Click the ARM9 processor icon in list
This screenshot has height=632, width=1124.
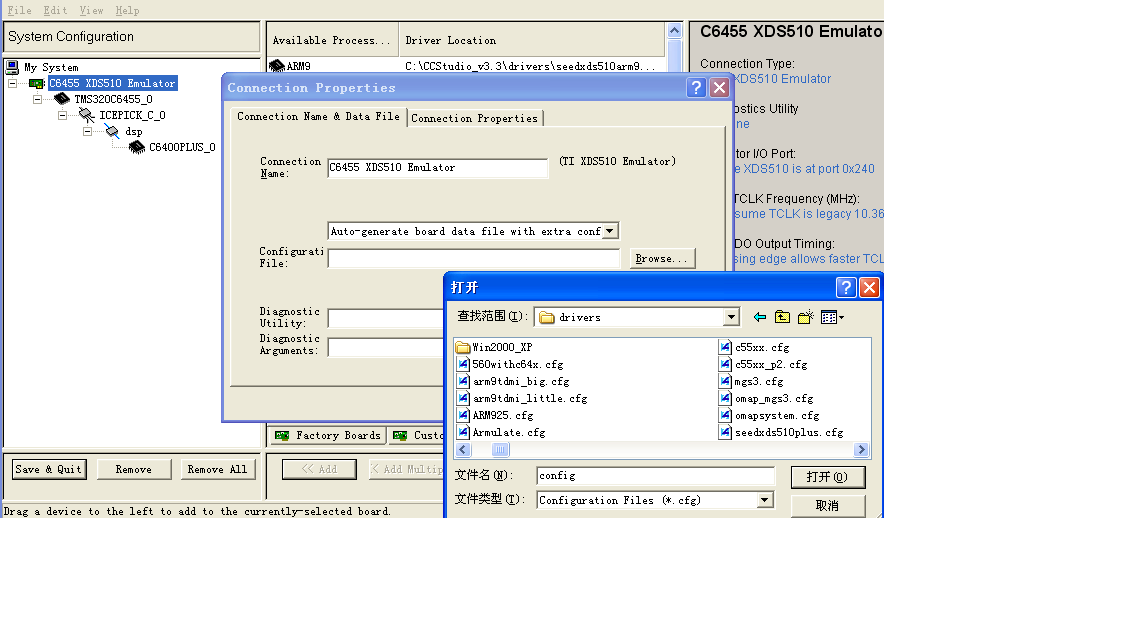tap(277, 66)
